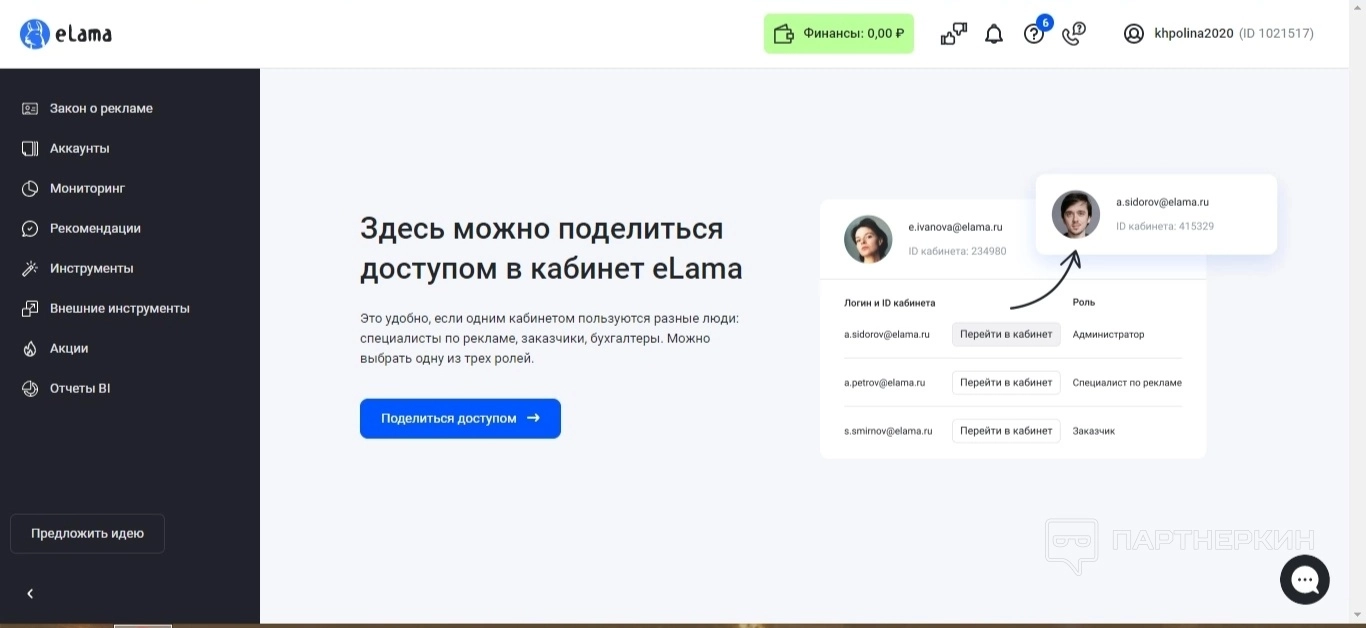This screenshot has height=628, width=1366.
Task: Click the phone support icon
Action: pos(1074,34)
